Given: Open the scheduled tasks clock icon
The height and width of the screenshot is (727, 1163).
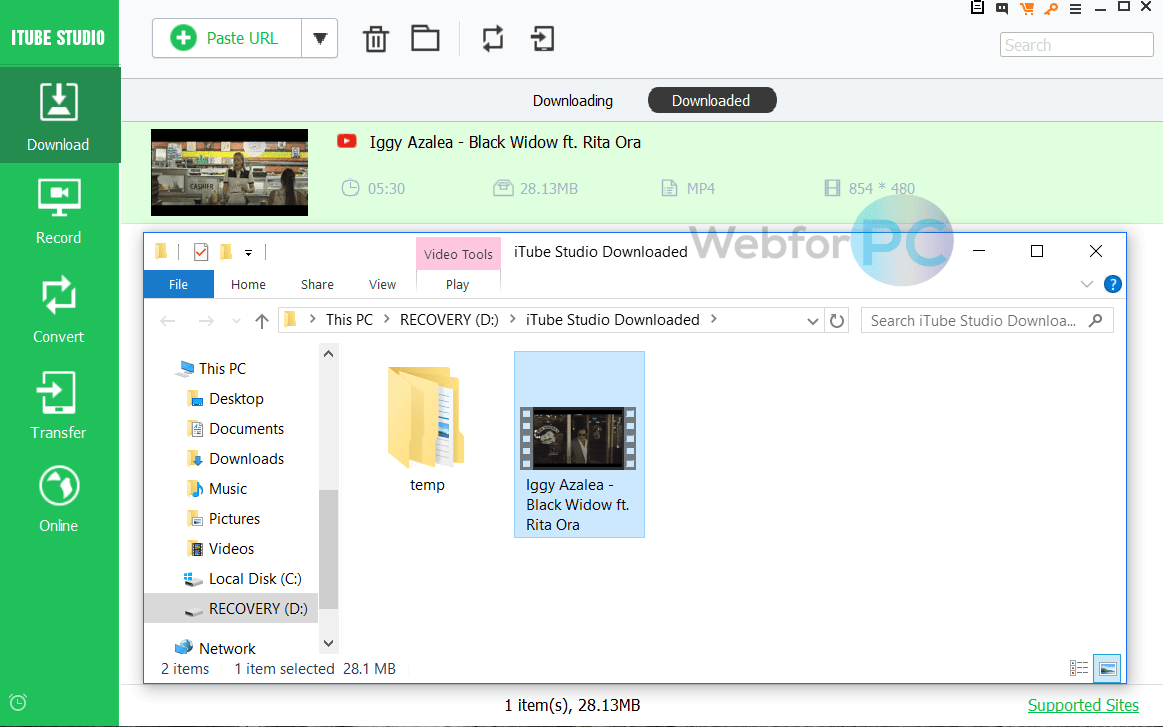Looking at the screenshot, I should coord(17,703).
